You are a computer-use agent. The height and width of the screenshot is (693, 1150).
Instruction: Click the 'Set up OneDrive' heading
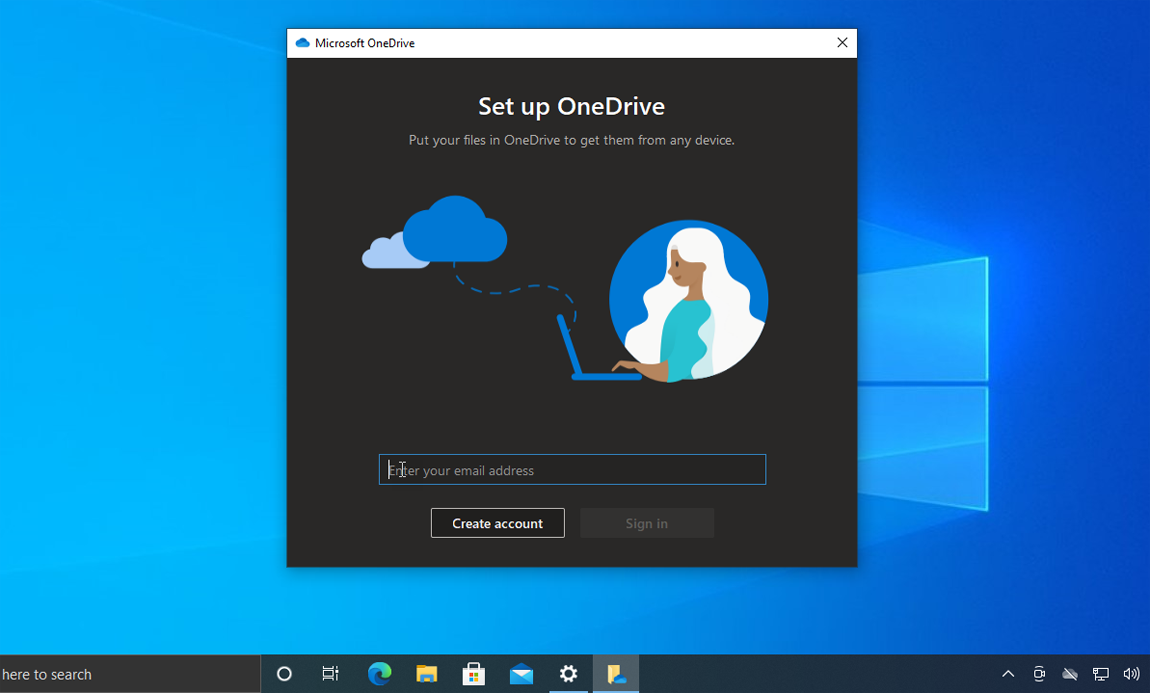click(571, 106)
